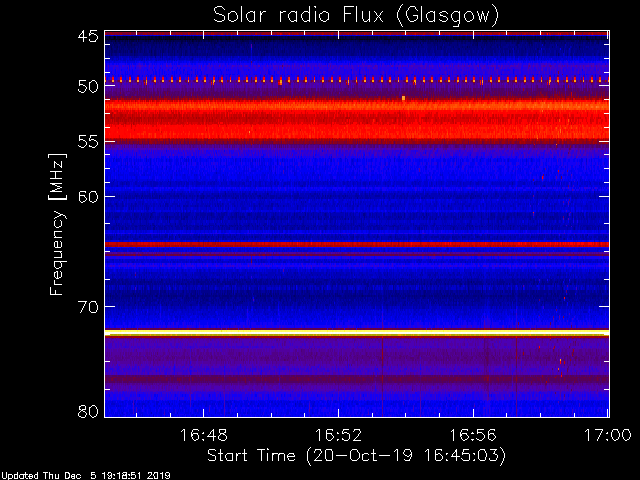Viewport: 640px width, 480px height.
Task: Click the 'Start Time (20-Oct-19 16:45:03)' label
Action: (x=356, y=456)
